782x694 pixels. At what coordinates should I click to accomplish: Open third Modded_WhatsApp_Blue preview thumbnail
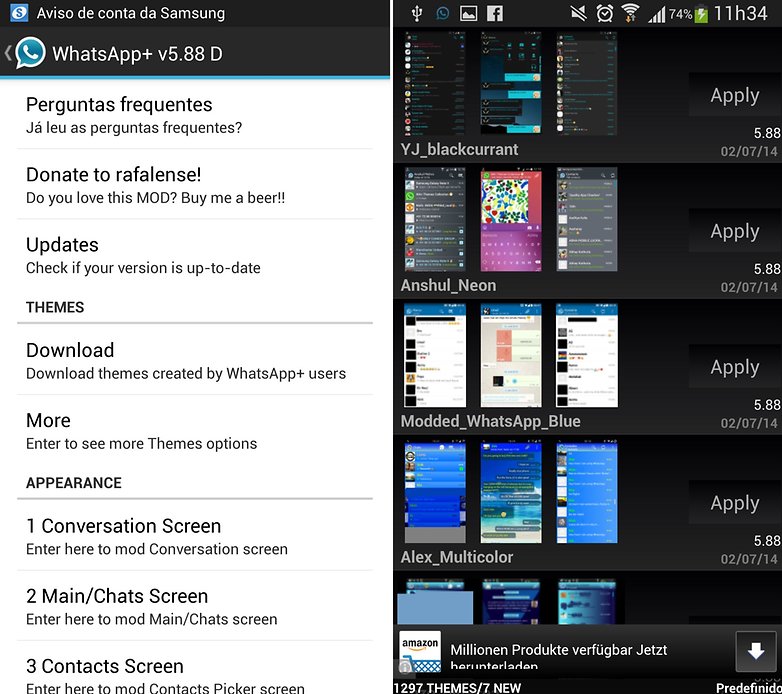pos(586,355)
